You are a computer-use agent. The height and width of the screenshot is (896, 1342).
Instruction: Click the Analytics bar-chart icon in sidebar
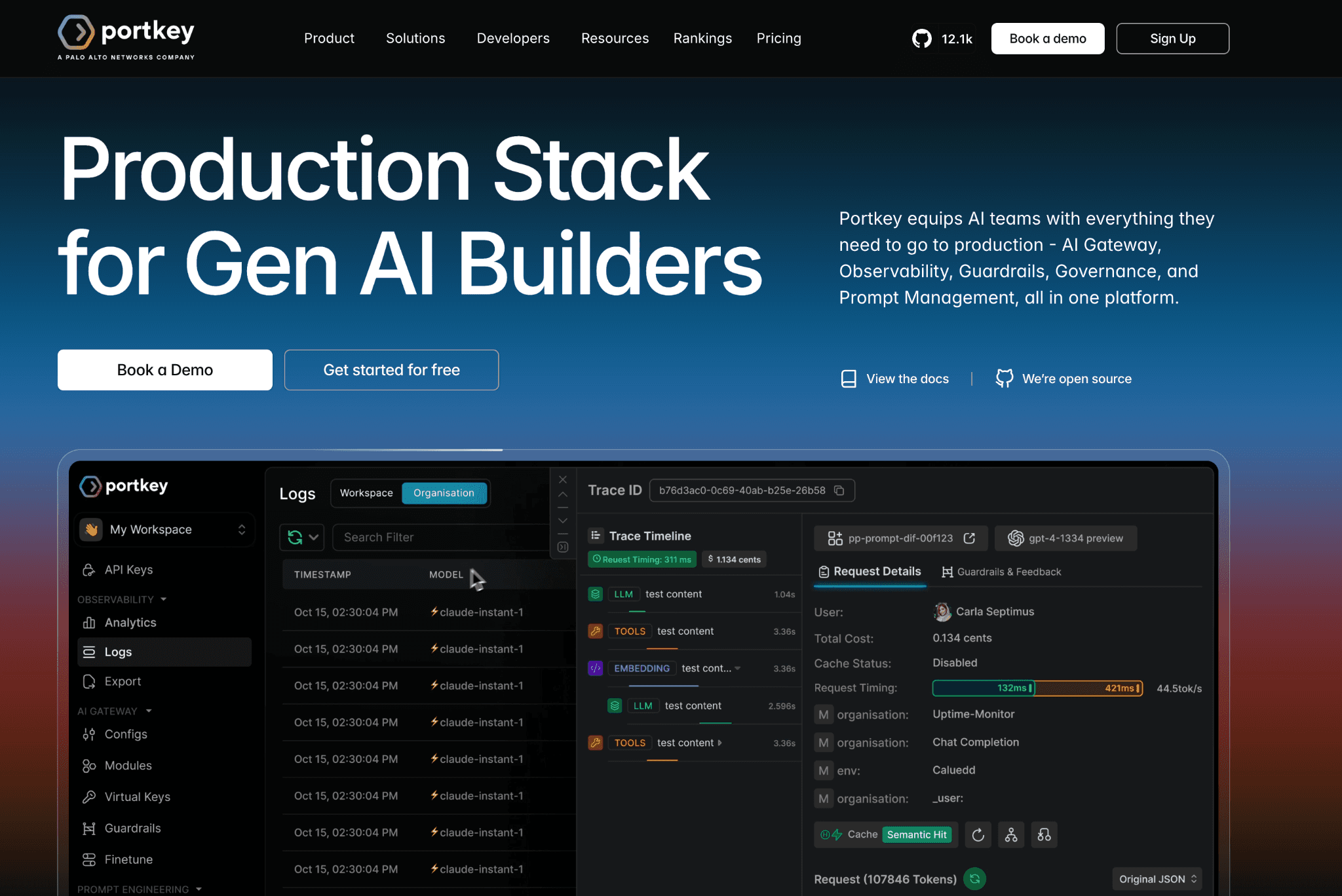pos(89,623)
